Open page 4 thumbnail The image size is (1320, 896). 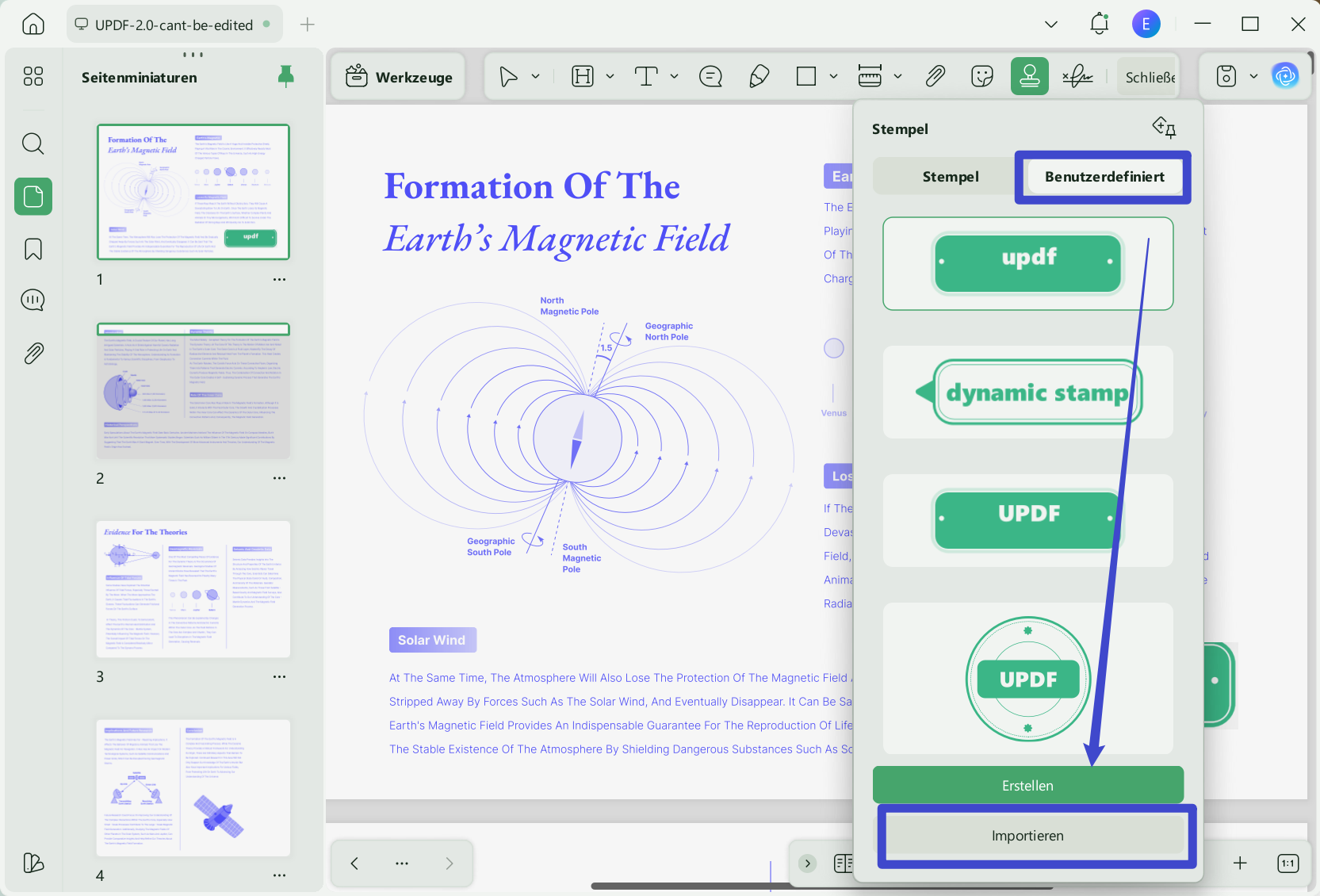coord(193,788)
